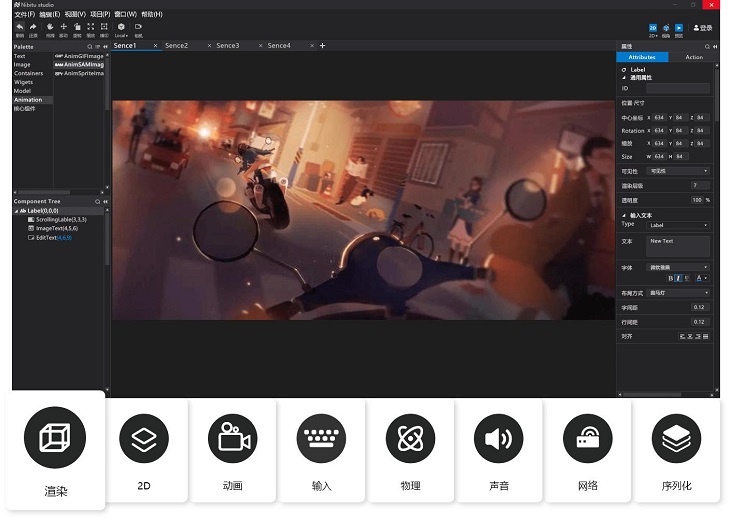This screenshot has height=520, width=730.
Task: Click the undo arrow in the toolbar
Action: [x=19, y=27]
